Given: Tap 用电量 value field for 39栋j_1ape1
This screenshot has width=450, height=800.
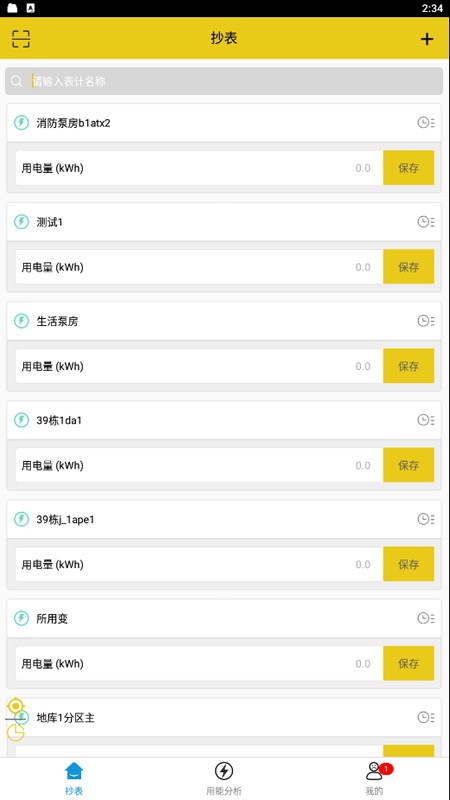Looking at the screenshot, I should point(199,564).
